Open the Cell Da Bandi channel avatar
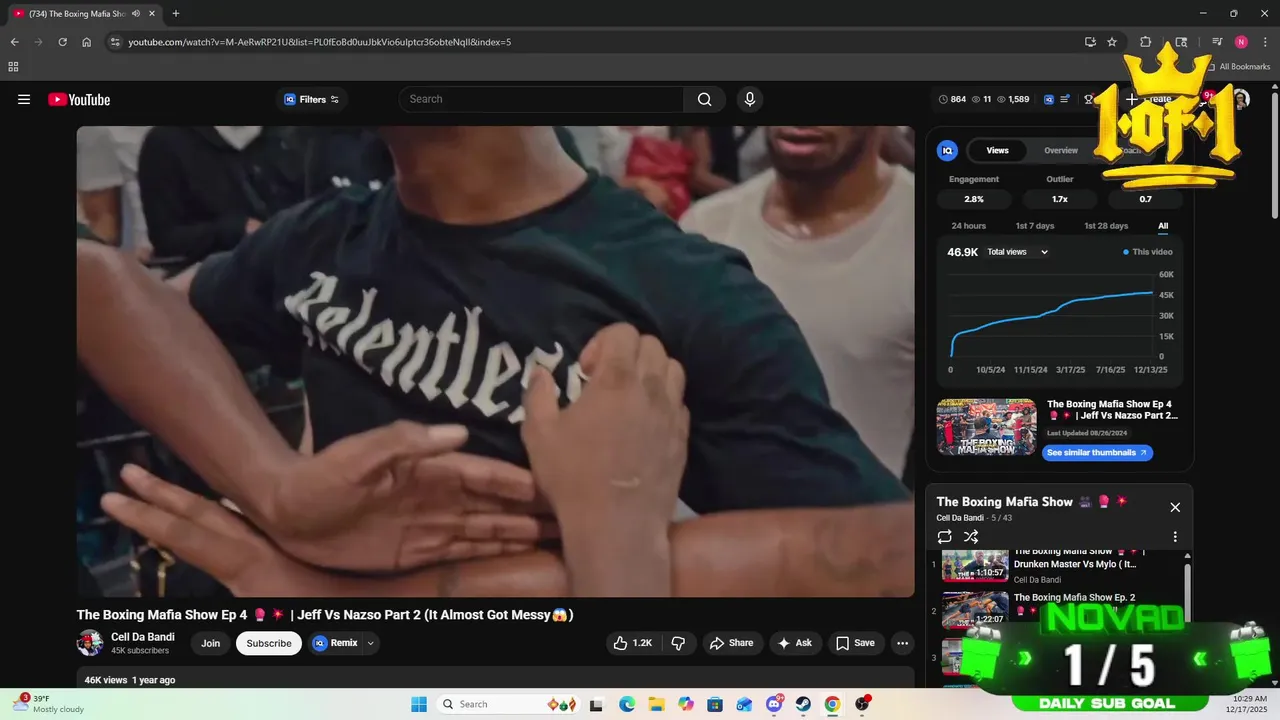Viewport: 1280px width, 720px height. pos(90,643)
